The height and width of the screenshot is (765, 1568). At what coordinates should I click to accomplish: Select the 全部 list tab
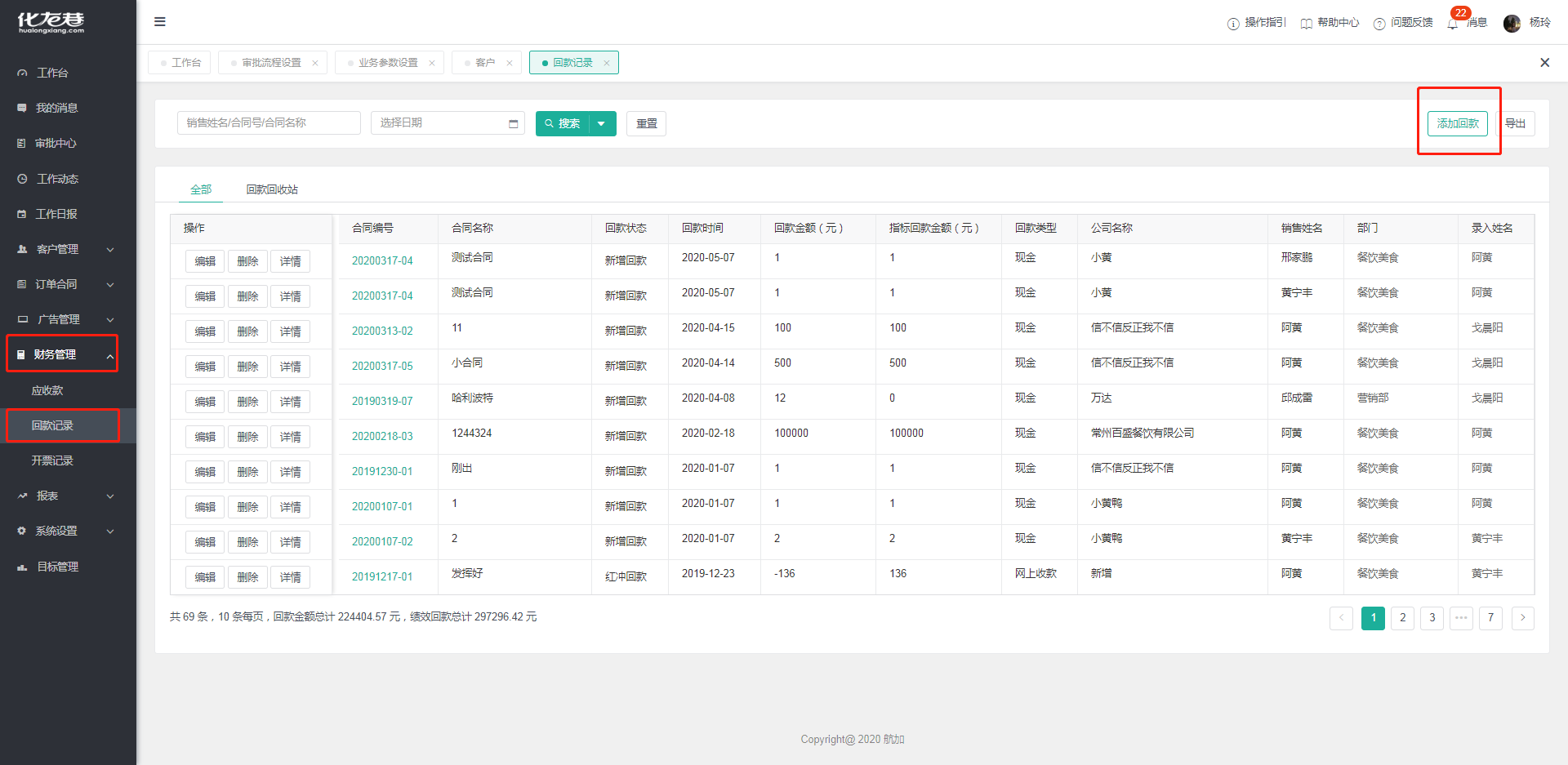pyautogui.click(x=201, y=189)
